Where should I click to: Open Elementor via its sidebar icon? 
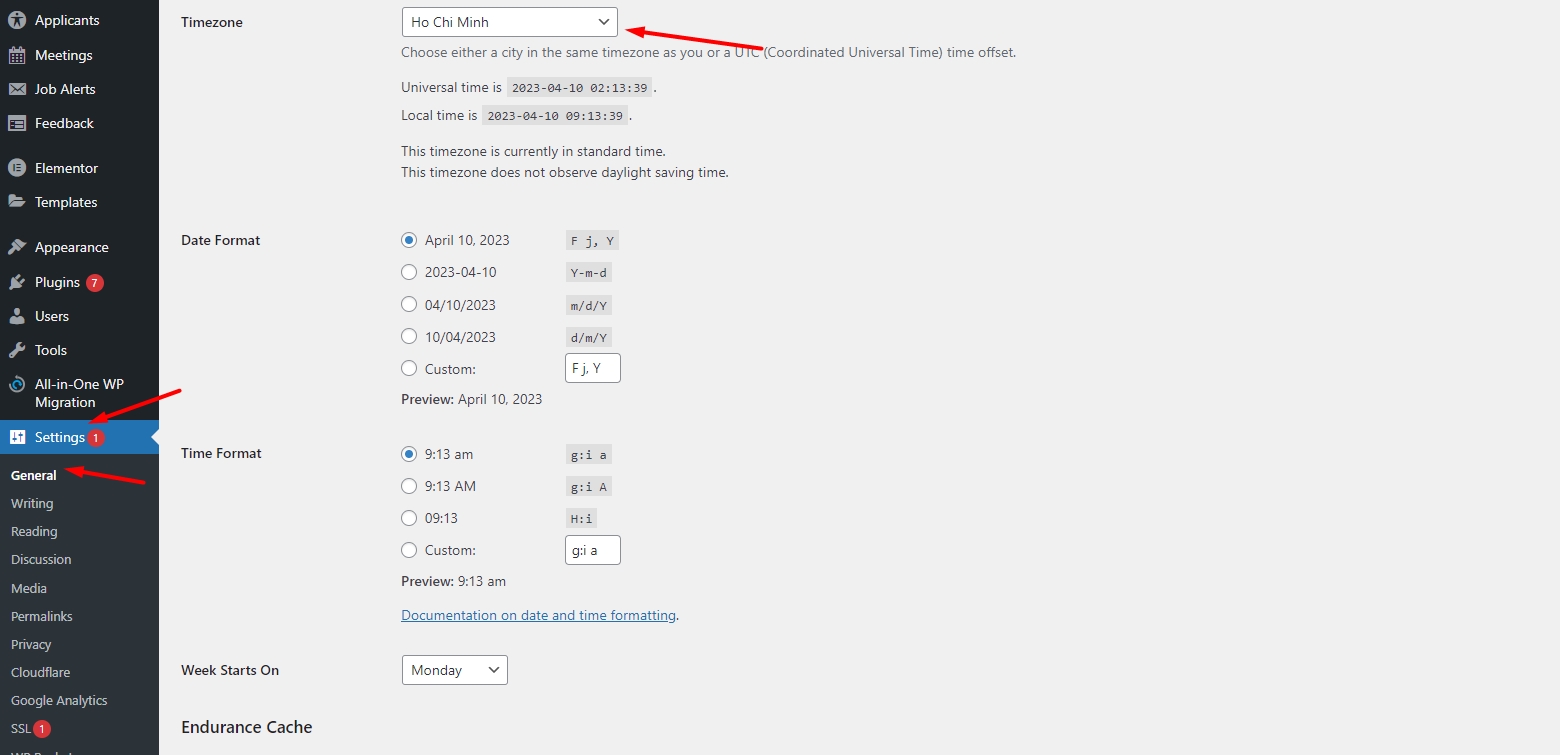pyautogui.click(x=17, y=168)
